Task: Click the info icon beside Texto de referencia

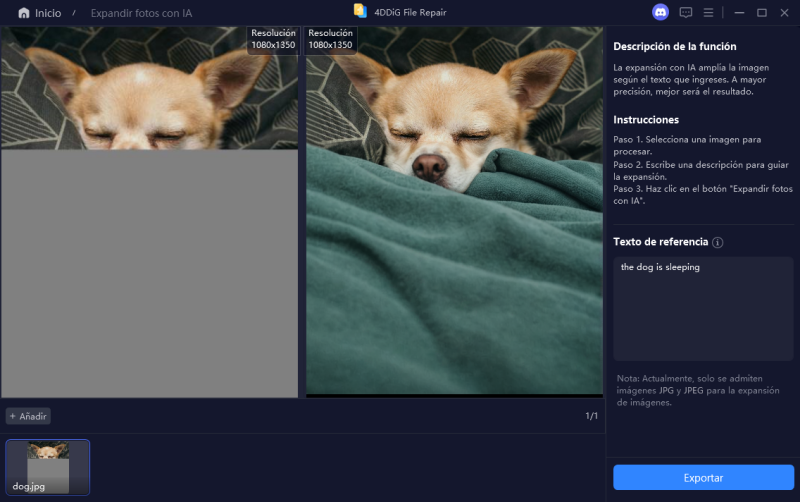Action: (717, 242)
